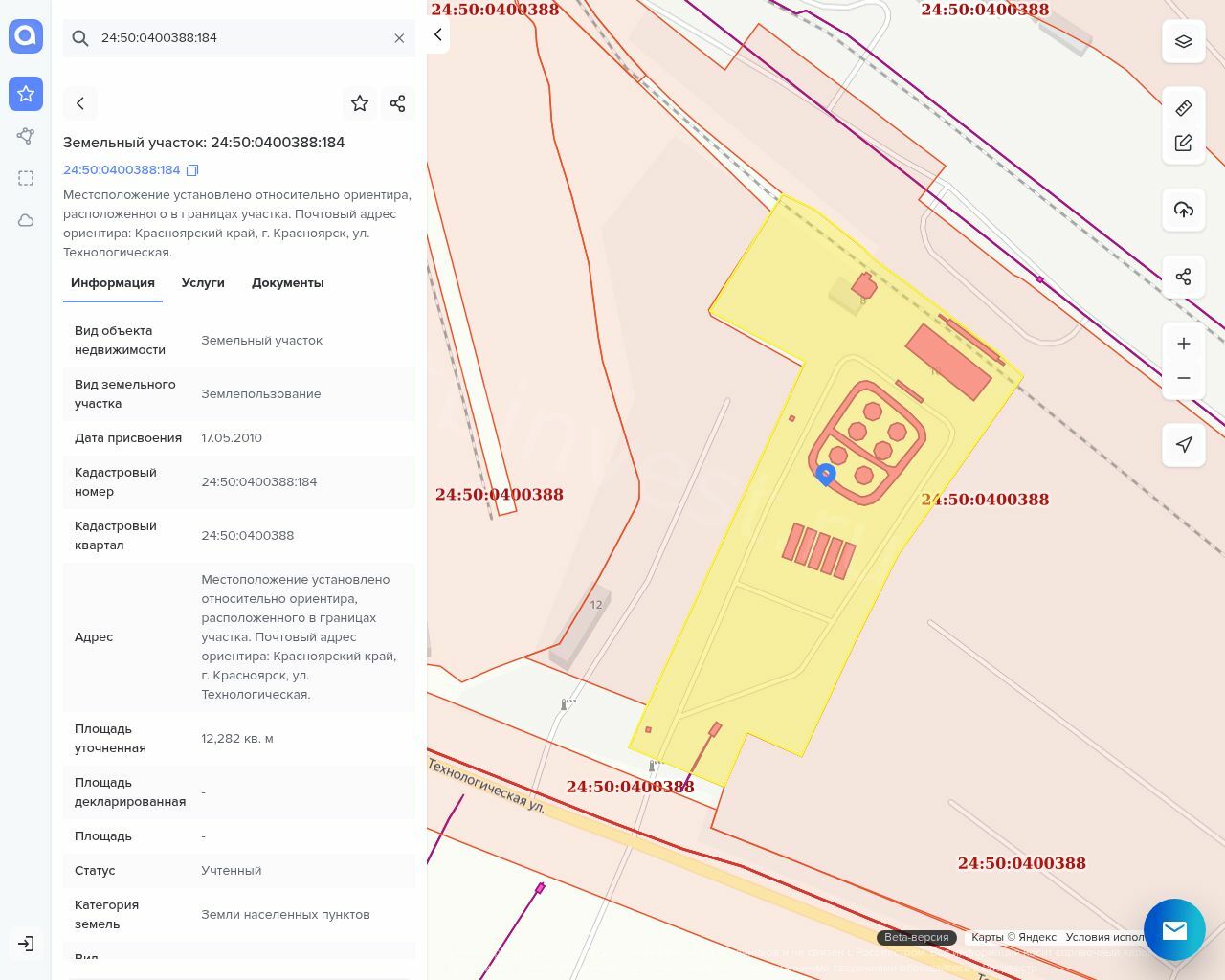This screenshot has height=980, width=1225.
Task: Click the blue parcel marker pin
Action: 826,474
